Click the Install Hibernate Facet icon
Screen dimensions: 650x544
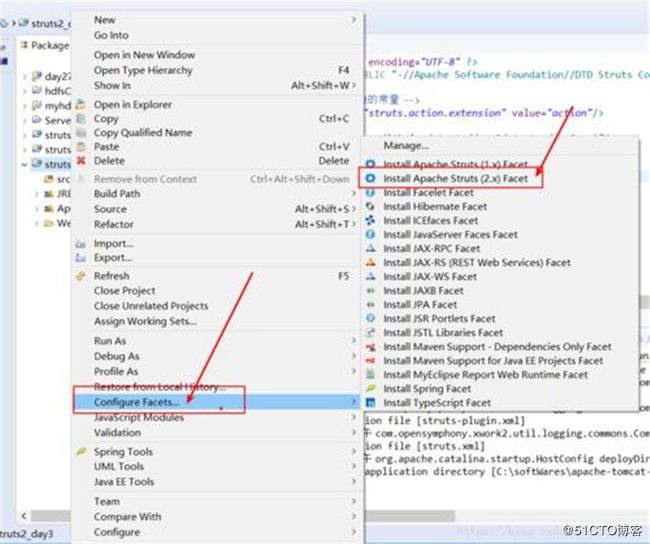point(370,206)
